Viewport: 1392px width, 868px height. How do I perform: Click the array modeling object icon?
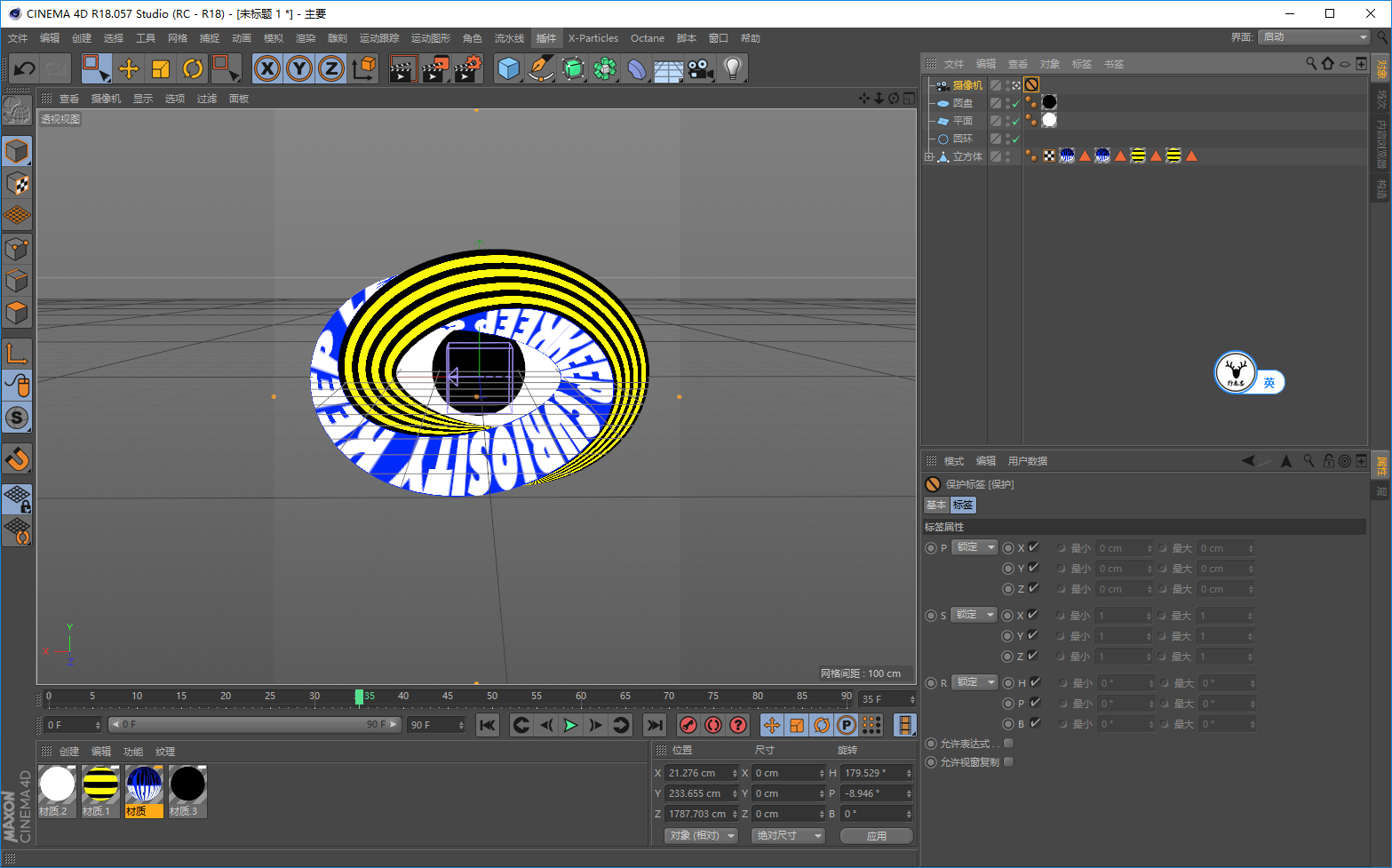pyautogui.click(x=605, y=68)
